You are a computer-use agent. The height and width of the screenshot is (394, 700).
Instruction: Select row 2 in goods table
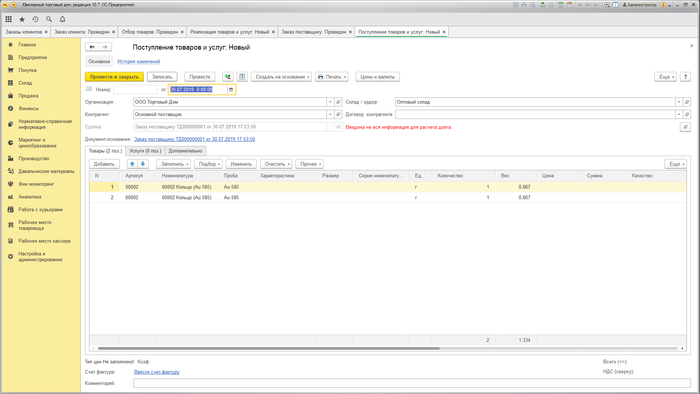[388, 197]
